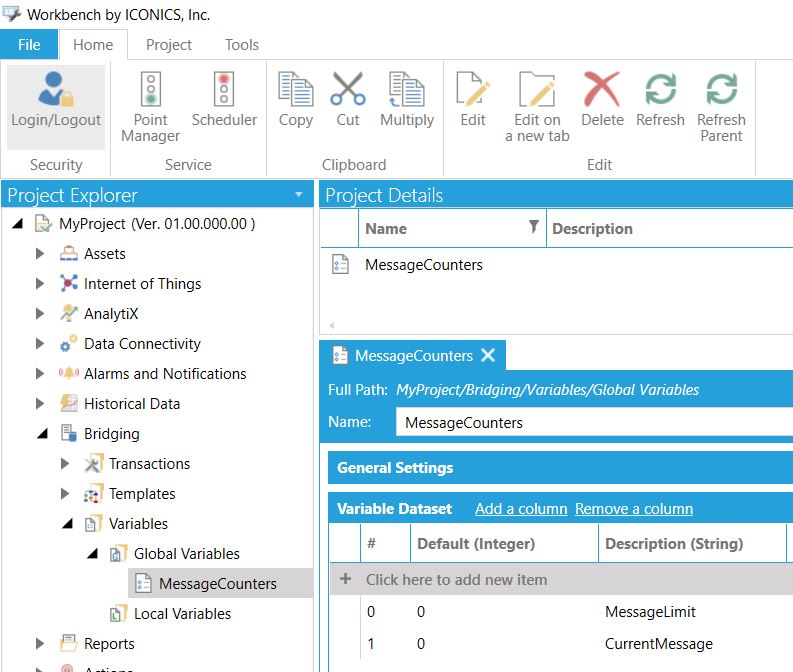Collapse the MyProject root node
Image resolution: width=793 pixels, height=672 pixels.
pyautogui.click(x=18, y=223)
